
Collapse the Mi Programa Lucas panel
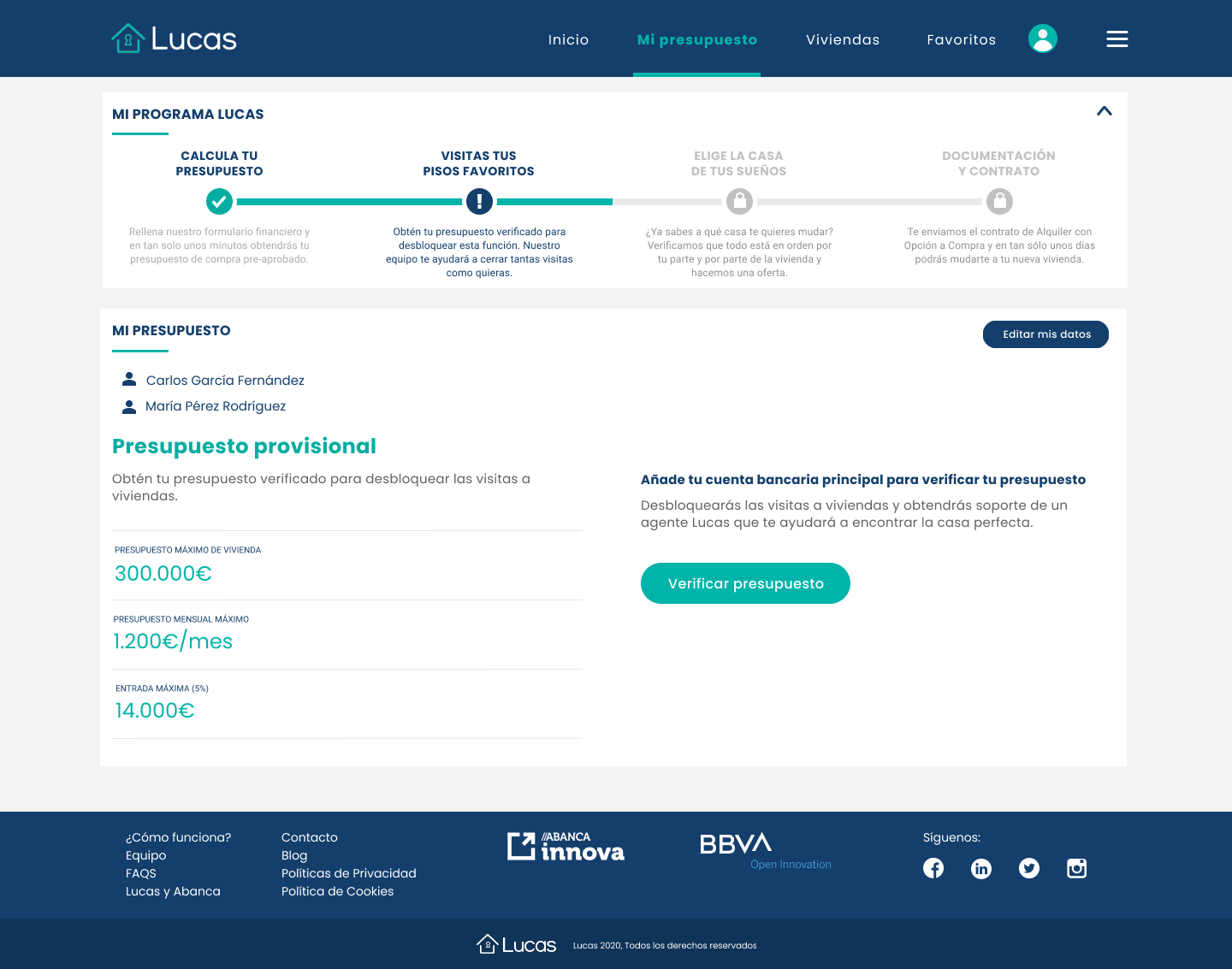coord(1105,111)
